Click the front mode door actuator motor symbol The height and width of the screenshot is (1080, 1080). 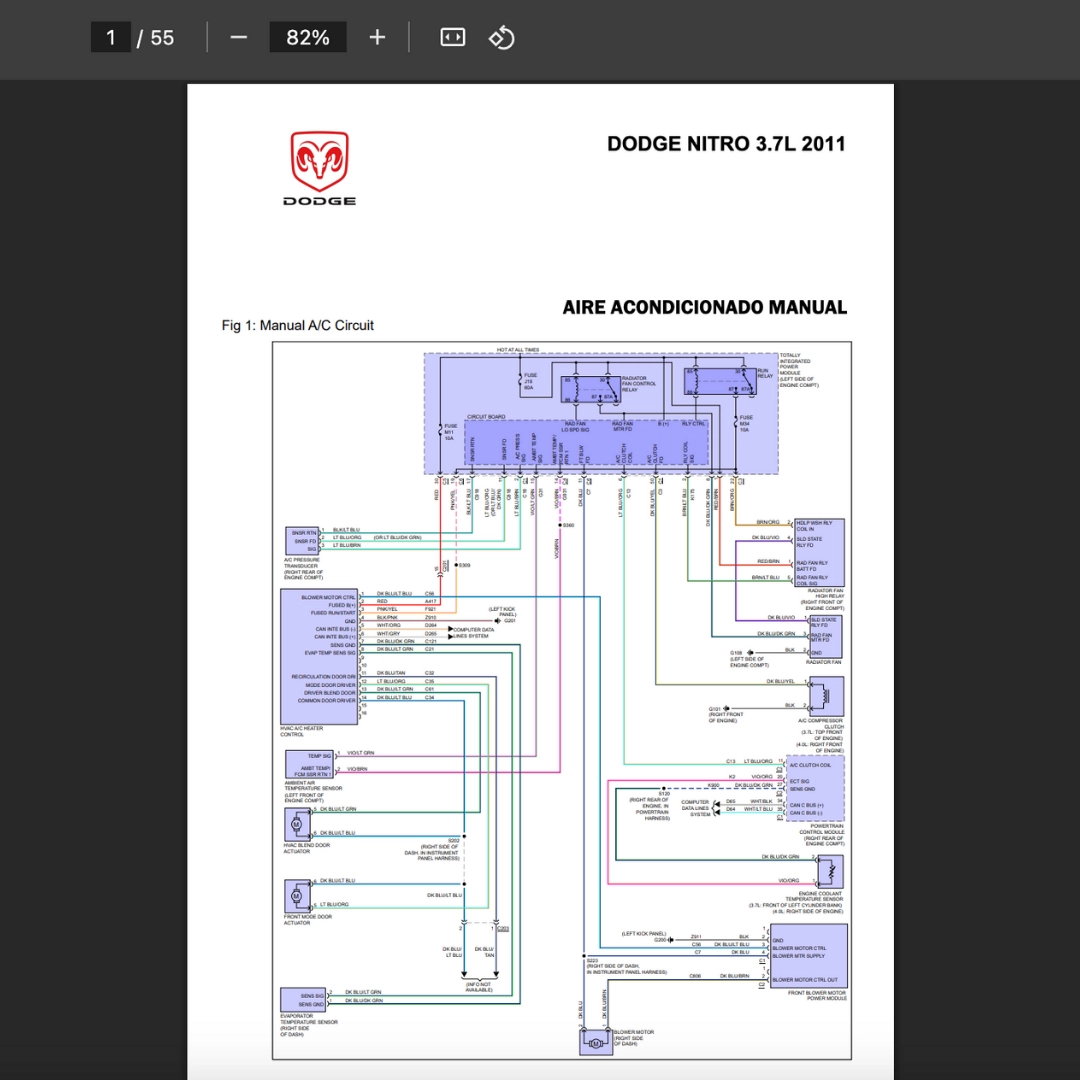296,893
